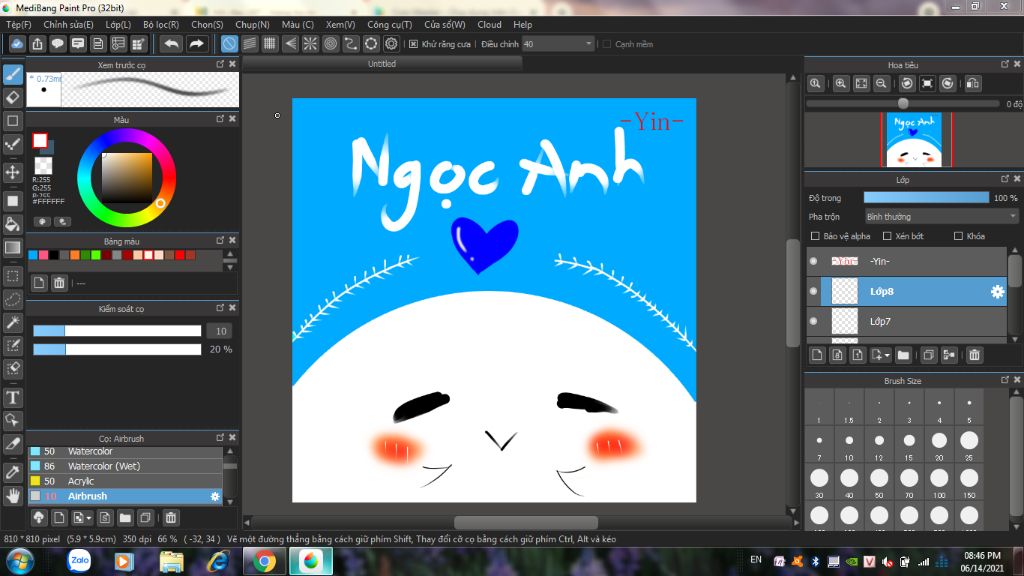Open the Lớp8 layer settings gear
Screen dimensions: 1024x576
pyautogui.click(x=997, y=291)
